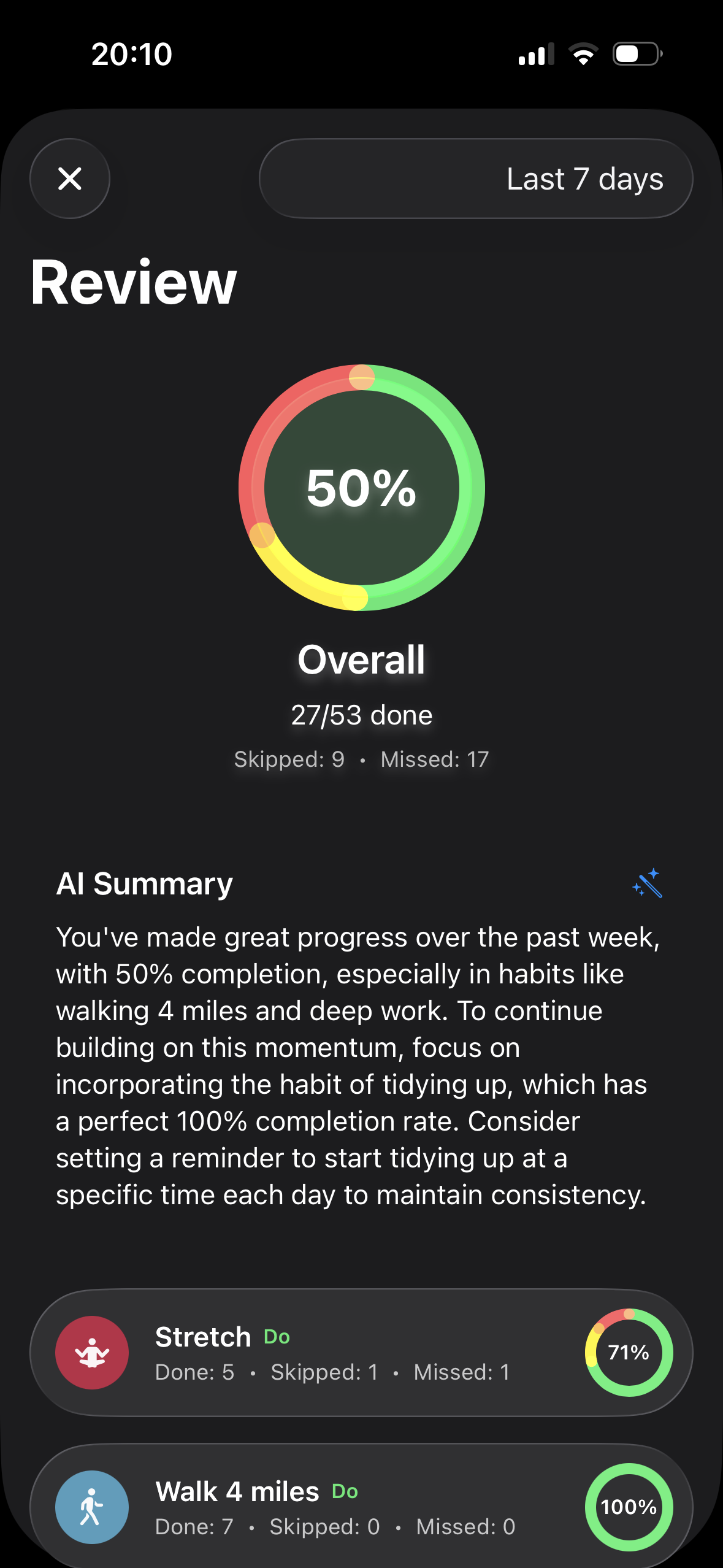Tap the Overall heading label
The width and height of the screenshot is (723, 1568).
(x=362, y=659)
